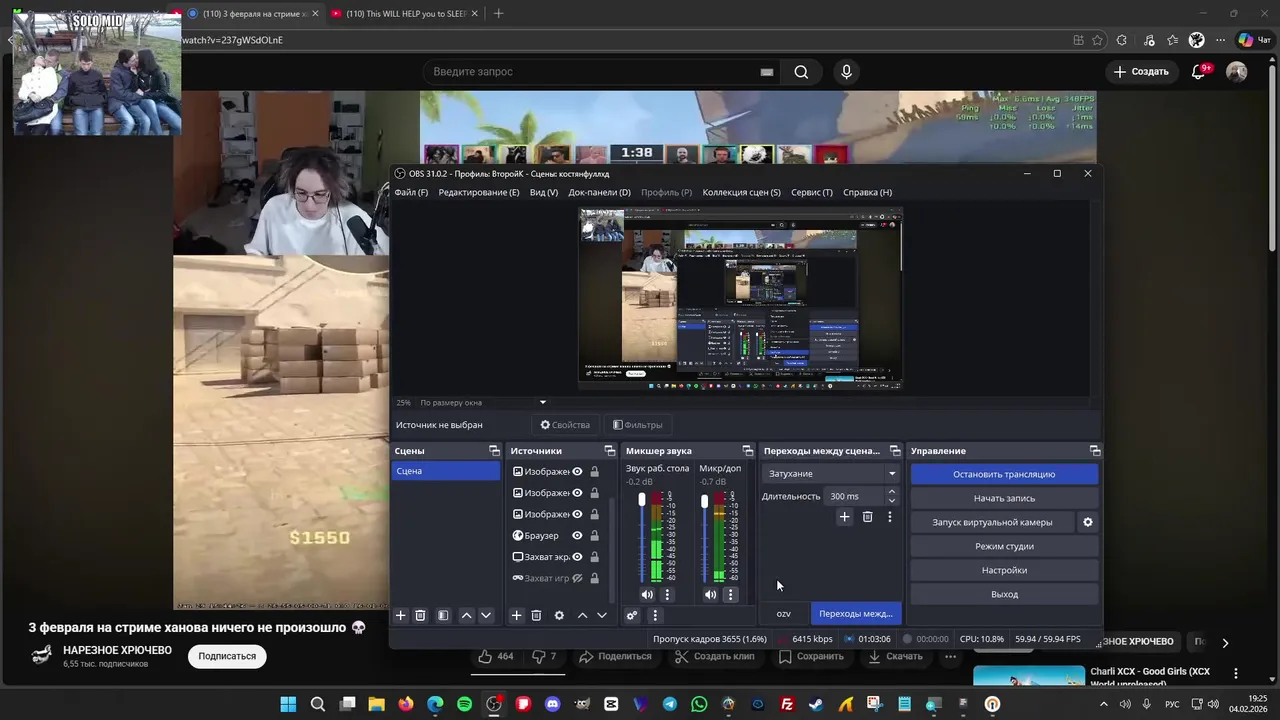This screenshot has height=720, width=1280.
Task: Toggle lock on Захват игр source
Action: [x=595, y=578]
